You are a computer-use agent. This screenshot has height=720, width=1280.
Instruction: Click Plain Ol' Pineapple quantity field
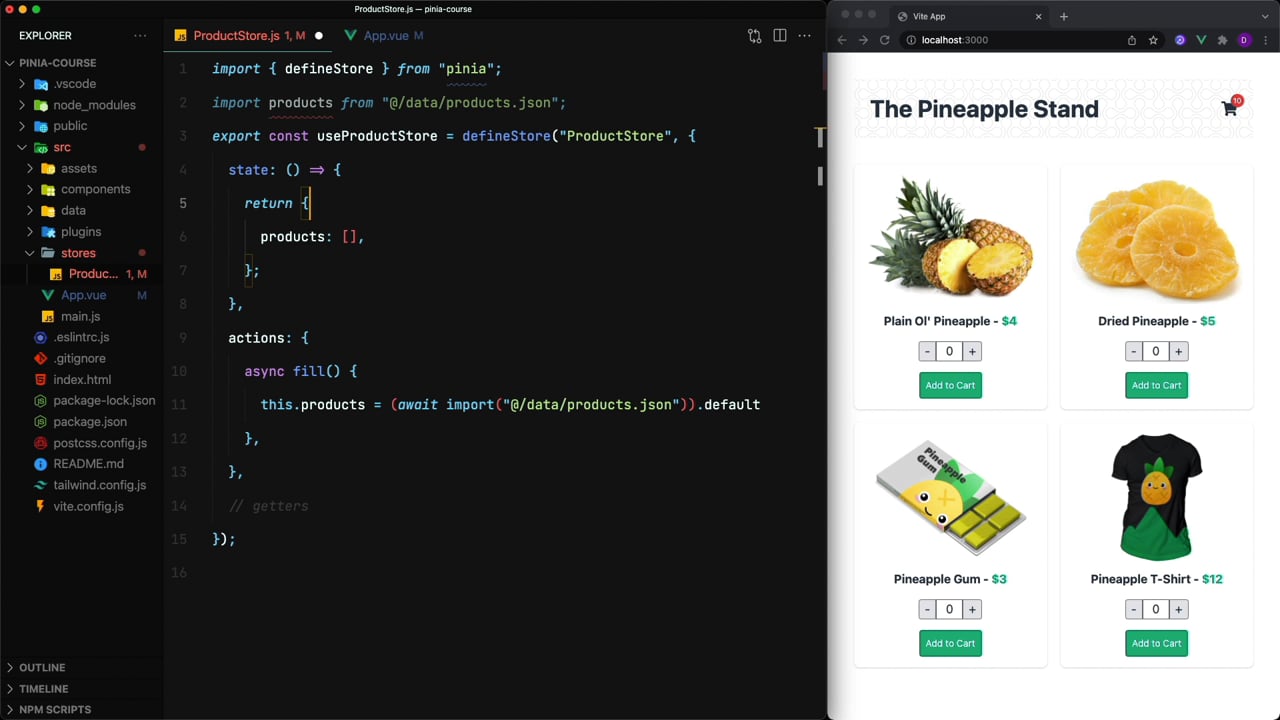[949, 351]
